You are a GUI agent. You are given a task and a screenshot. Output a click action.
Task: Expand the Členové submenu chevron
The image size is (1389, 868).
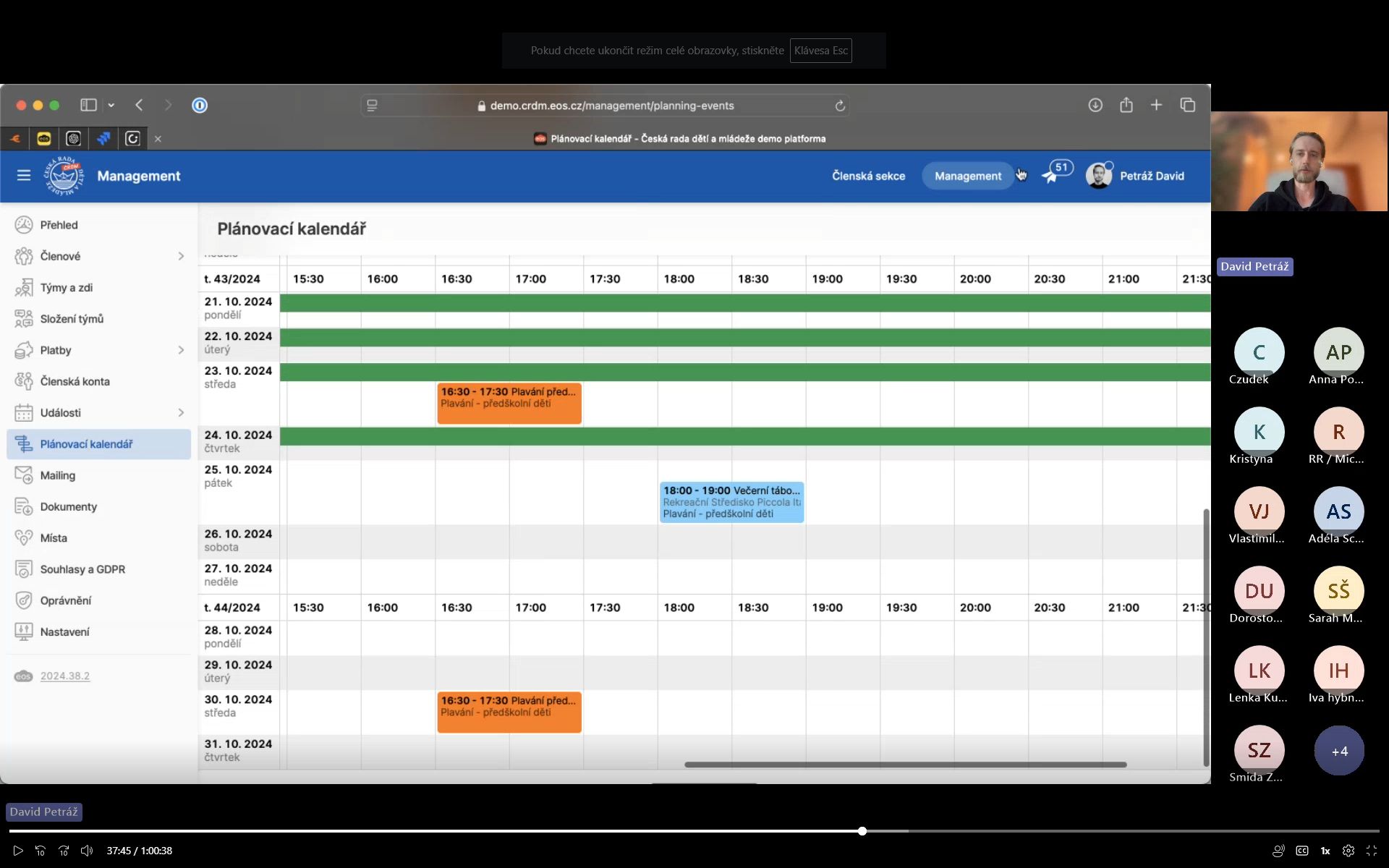[x=181, y=256]
